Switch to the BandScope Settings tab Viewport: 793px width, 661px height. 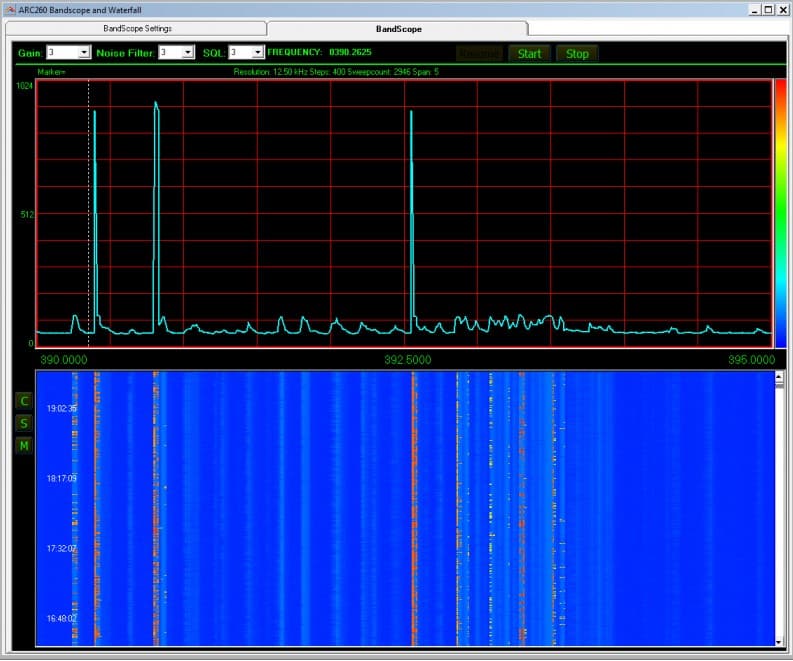(137, 29)
